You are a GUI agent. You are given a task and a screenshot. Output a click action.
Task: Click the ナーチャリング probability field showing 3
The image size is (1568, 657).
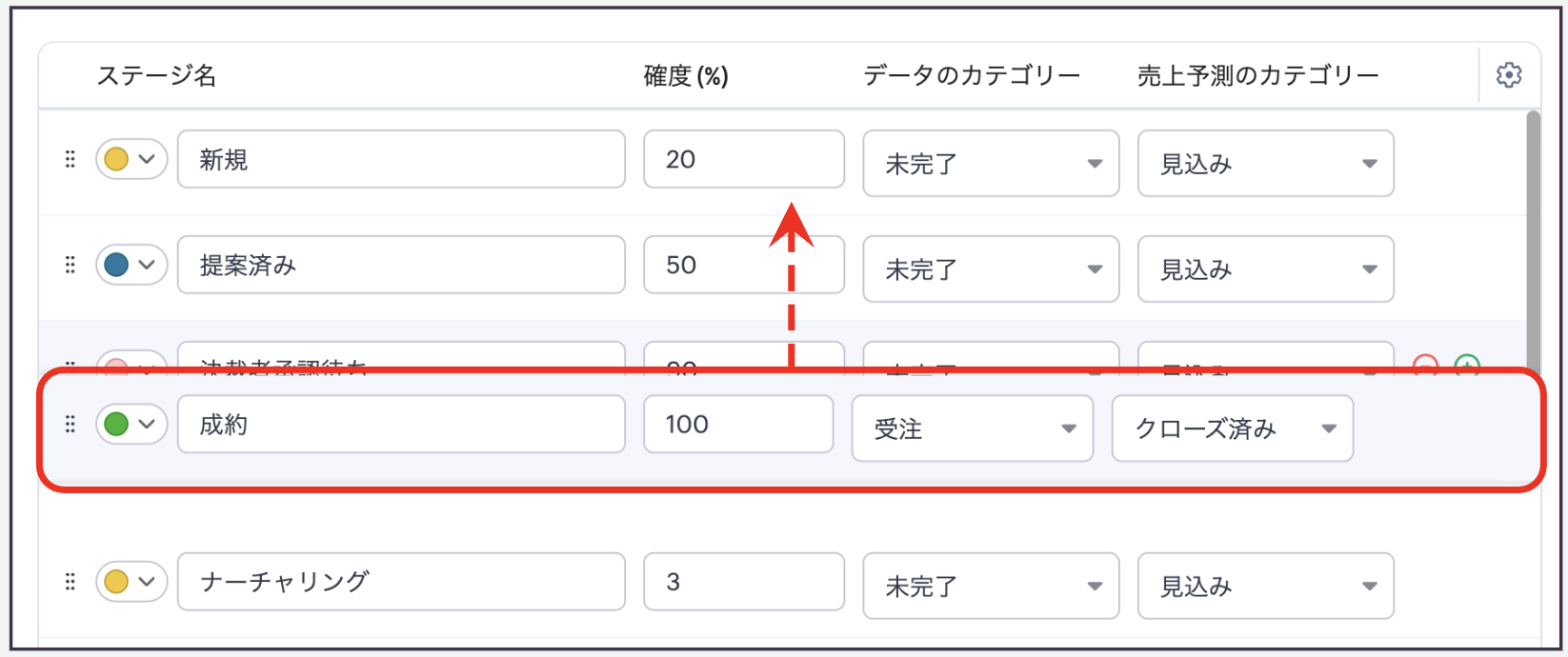(x=743, y=581)
